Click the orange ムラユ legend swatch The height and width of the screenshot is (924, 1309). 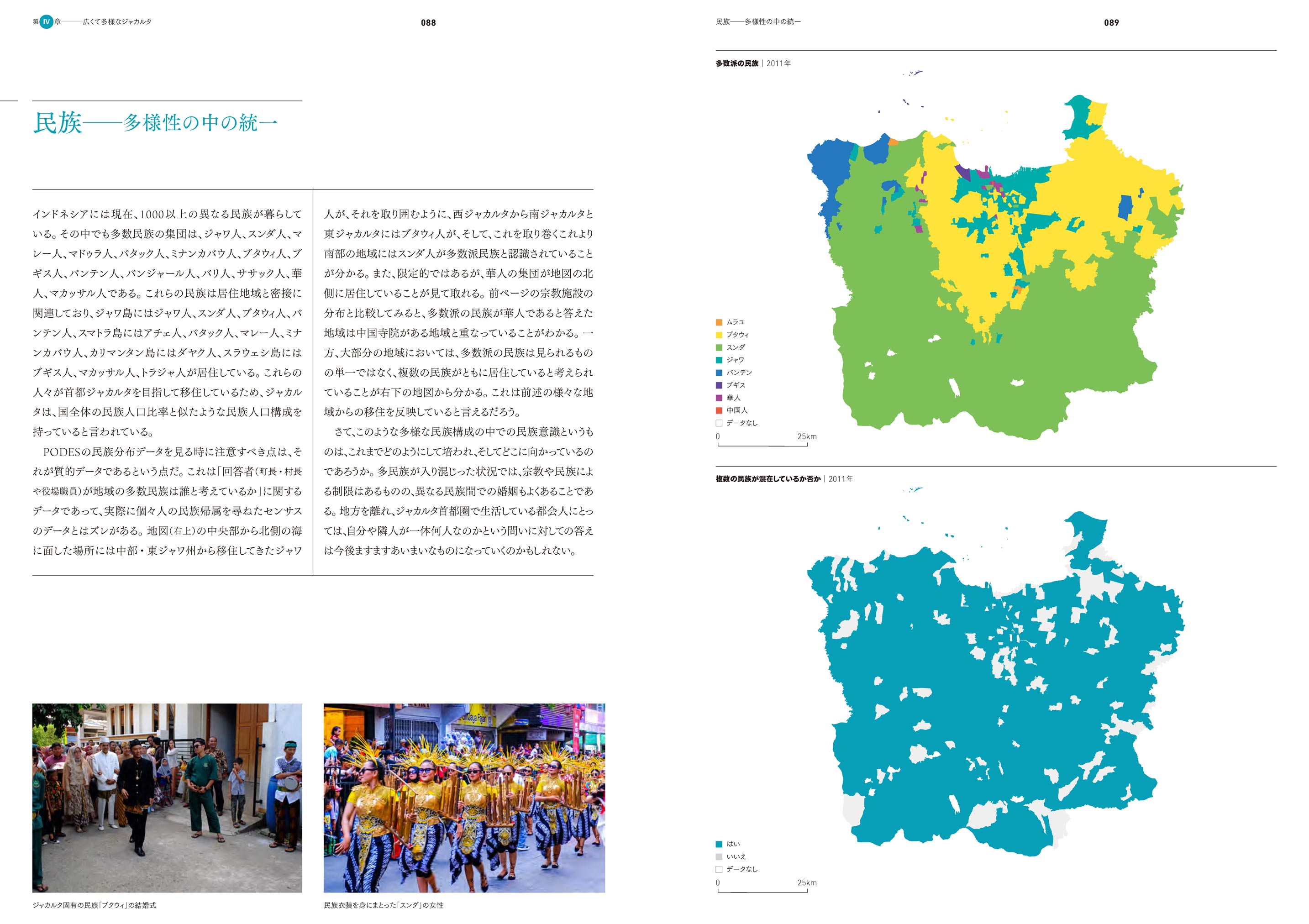tap(719, 322)
